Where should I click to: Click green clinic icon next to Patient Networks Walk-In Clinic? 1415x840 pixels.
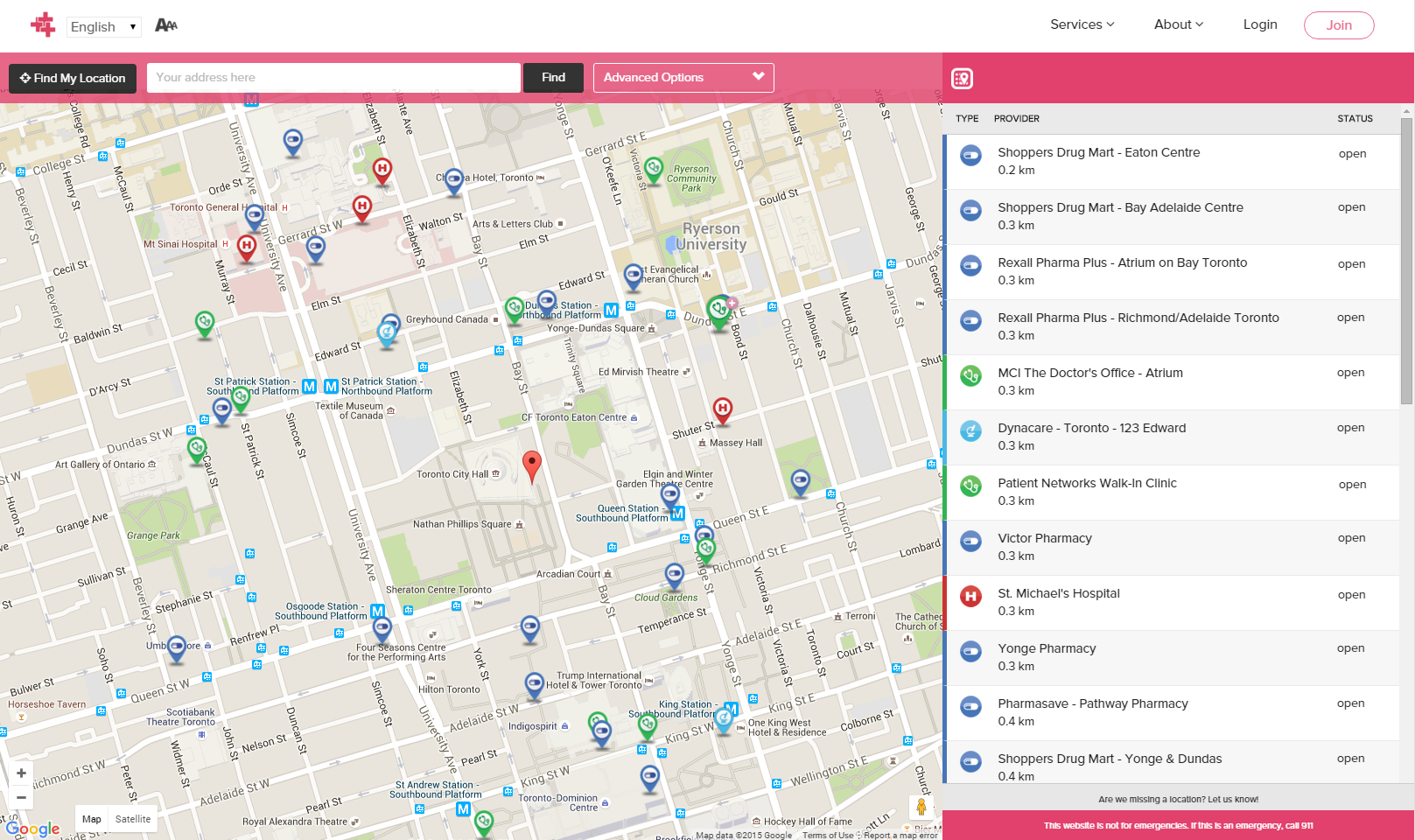(x=970, y=486)
